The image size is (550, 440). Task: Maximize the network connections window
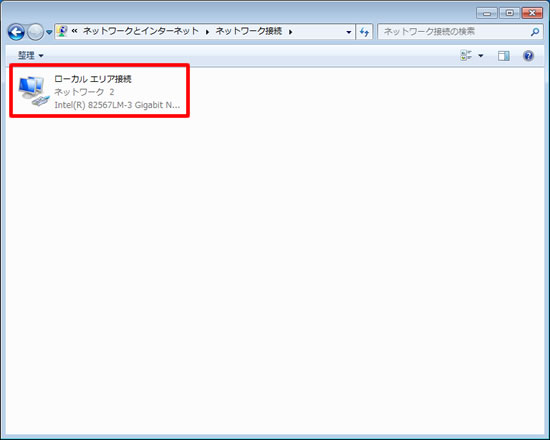point(509,13)
